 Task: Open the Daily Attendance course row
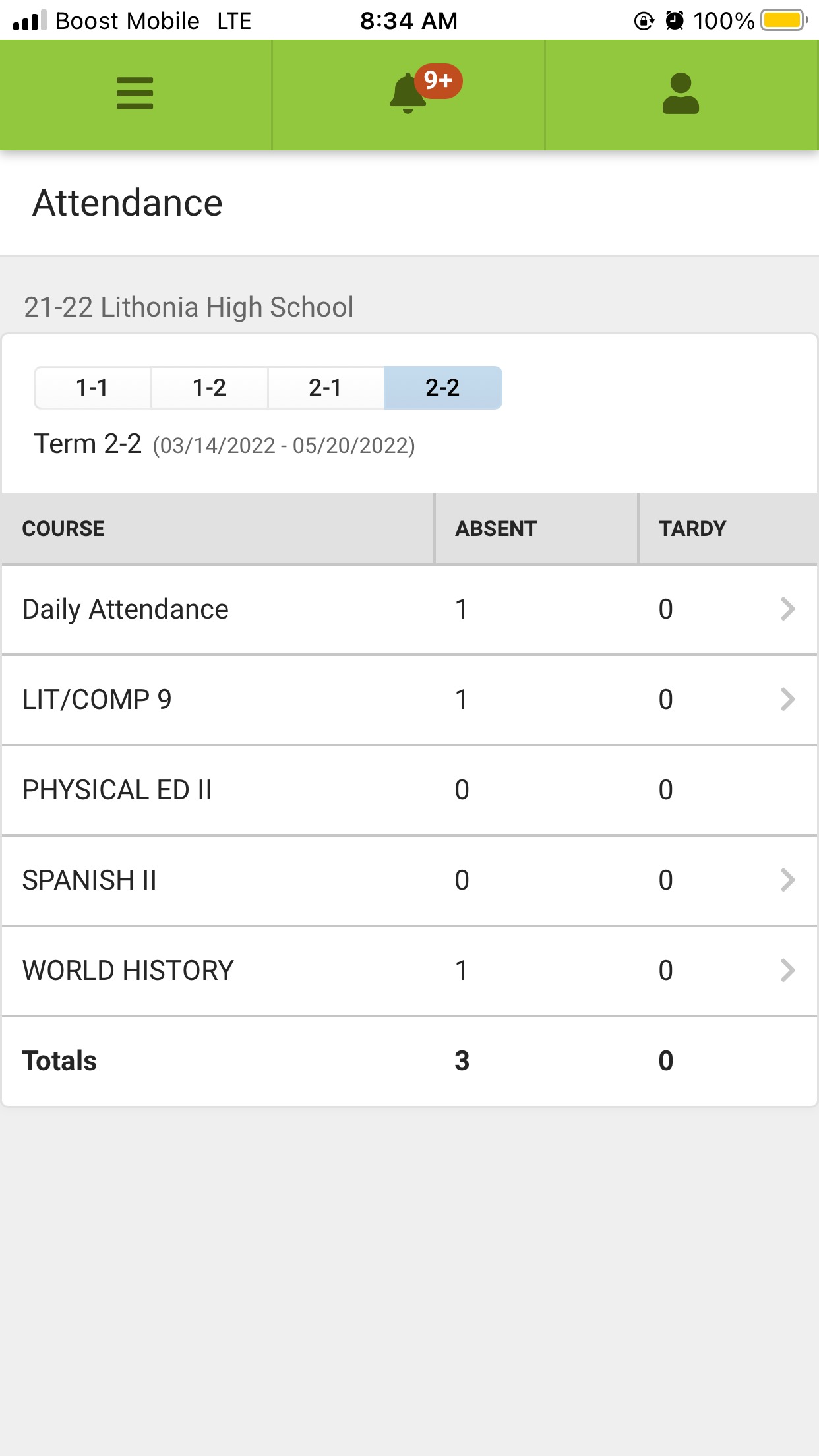[125, 609]
